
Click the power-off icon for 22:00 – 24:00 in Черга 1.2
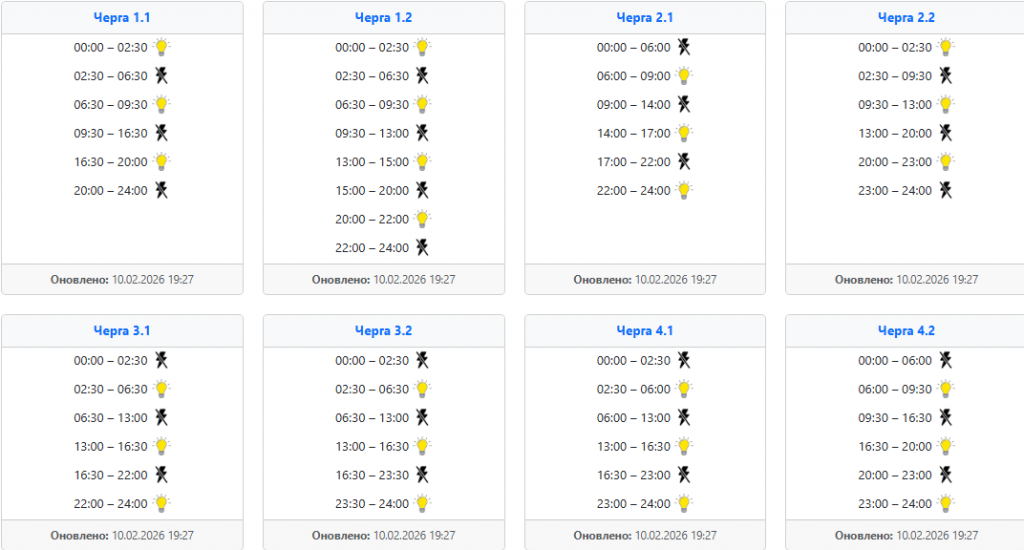pos(423,248)
